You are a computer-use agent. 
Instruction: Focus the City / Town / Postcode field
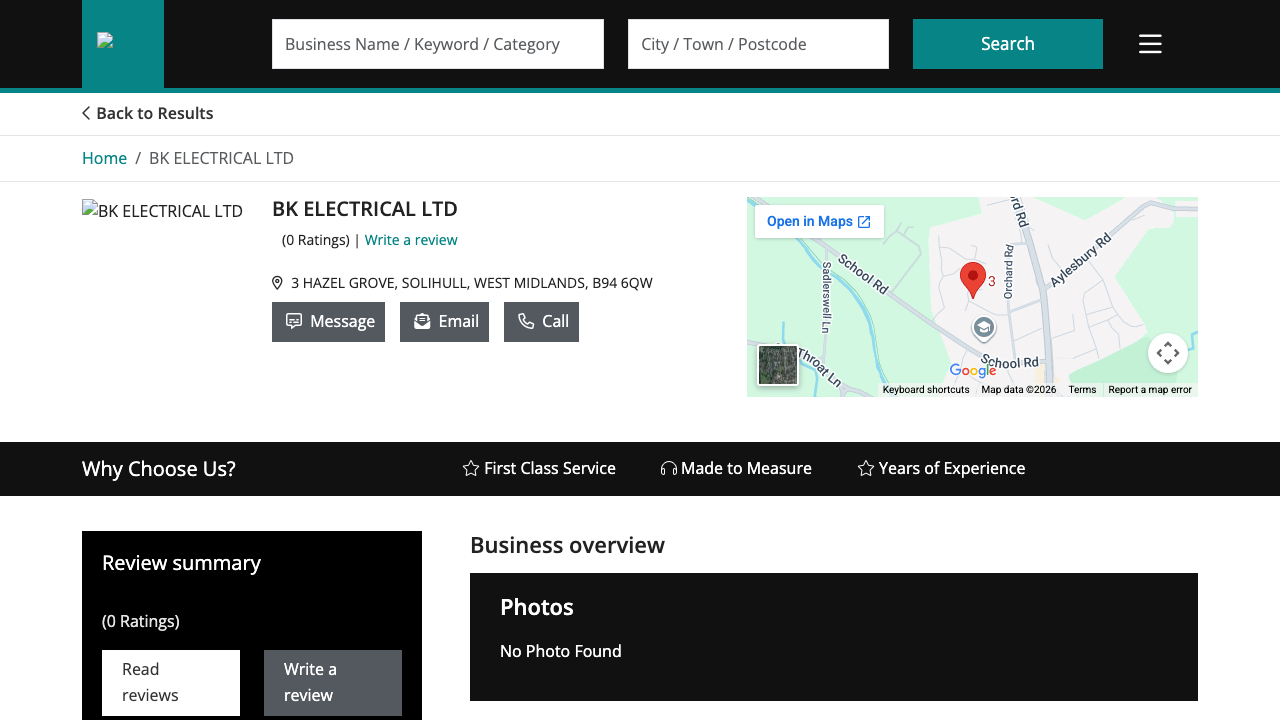(x=758, y=44)
